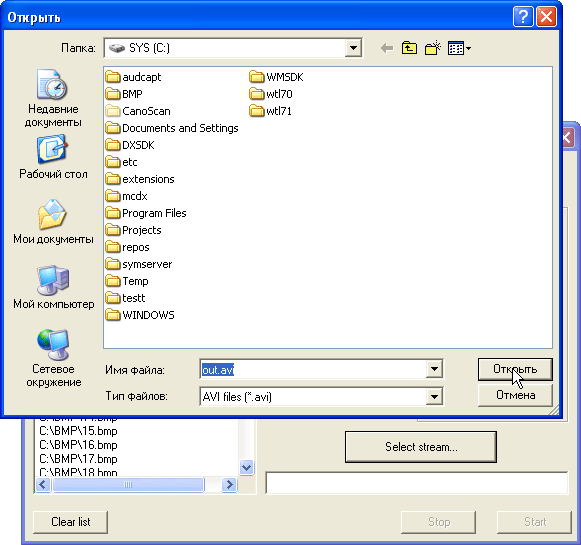Expand the file type dropdown
The width and height of the screenshot is (581, 545).
(434, 397)
